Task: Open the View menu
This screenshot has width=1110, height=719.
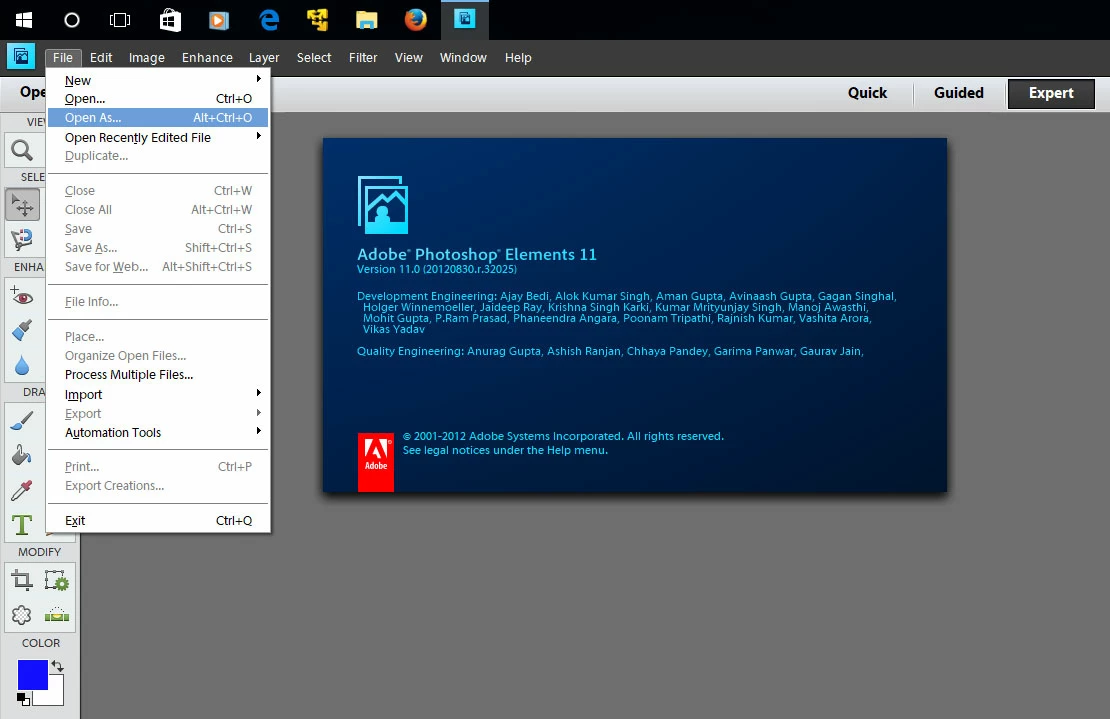Action: point(408,57)
